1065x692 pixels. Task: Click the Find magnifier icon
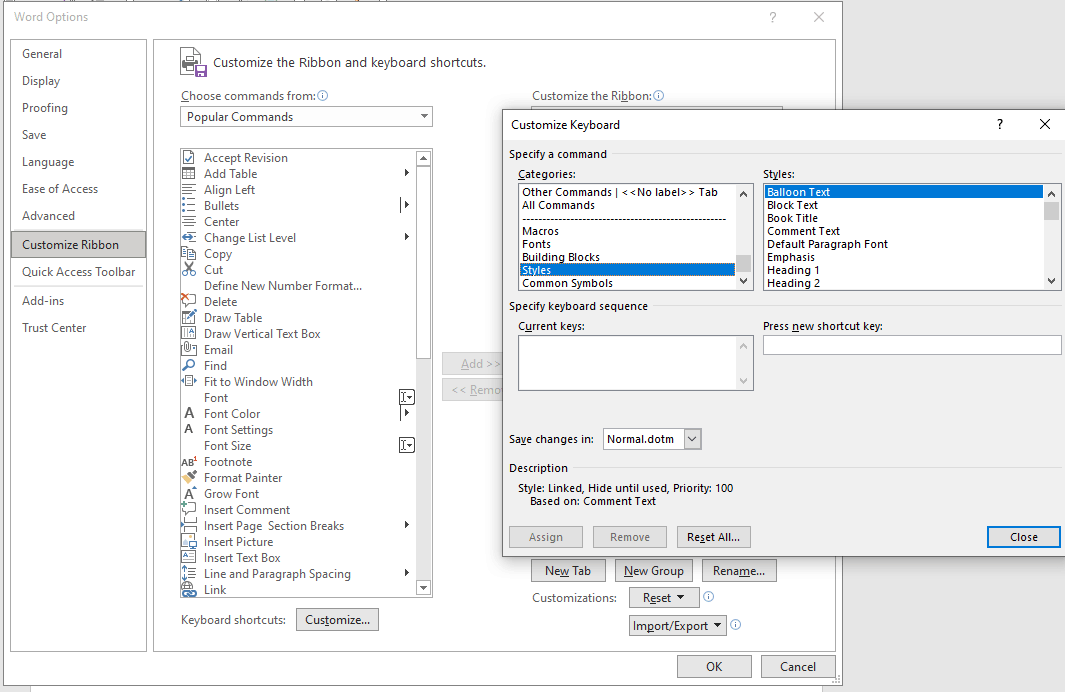(x=189, y=365)
